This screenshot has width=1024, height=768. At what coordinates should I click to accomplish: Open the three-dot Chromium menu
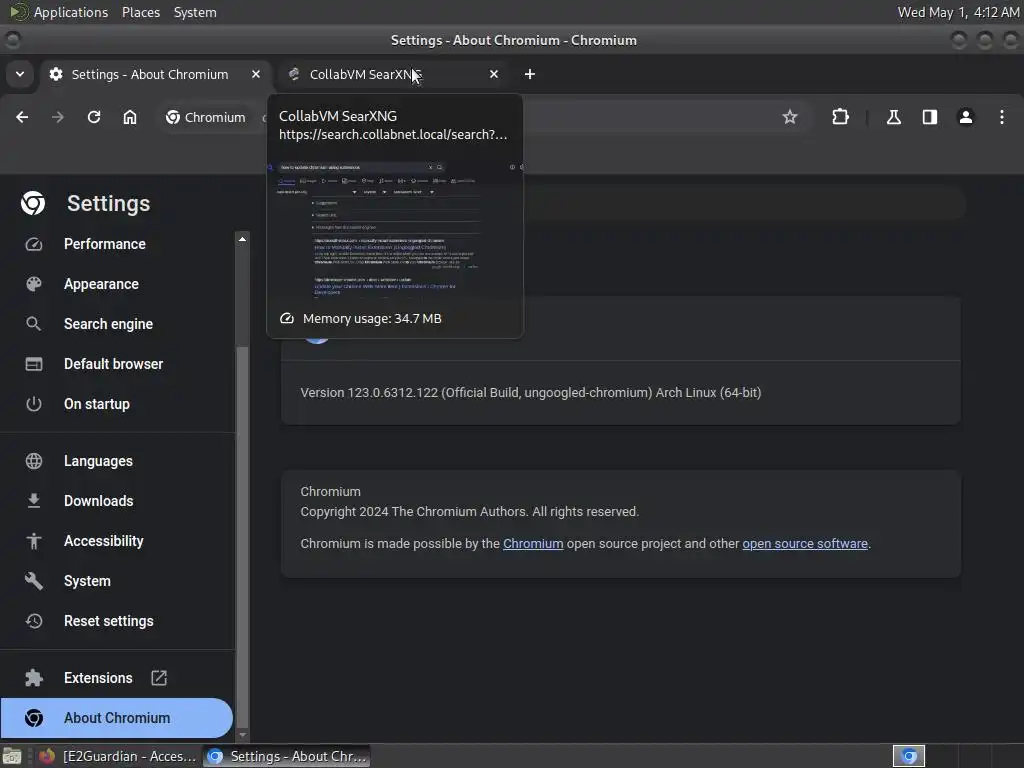pos(1002,117)
